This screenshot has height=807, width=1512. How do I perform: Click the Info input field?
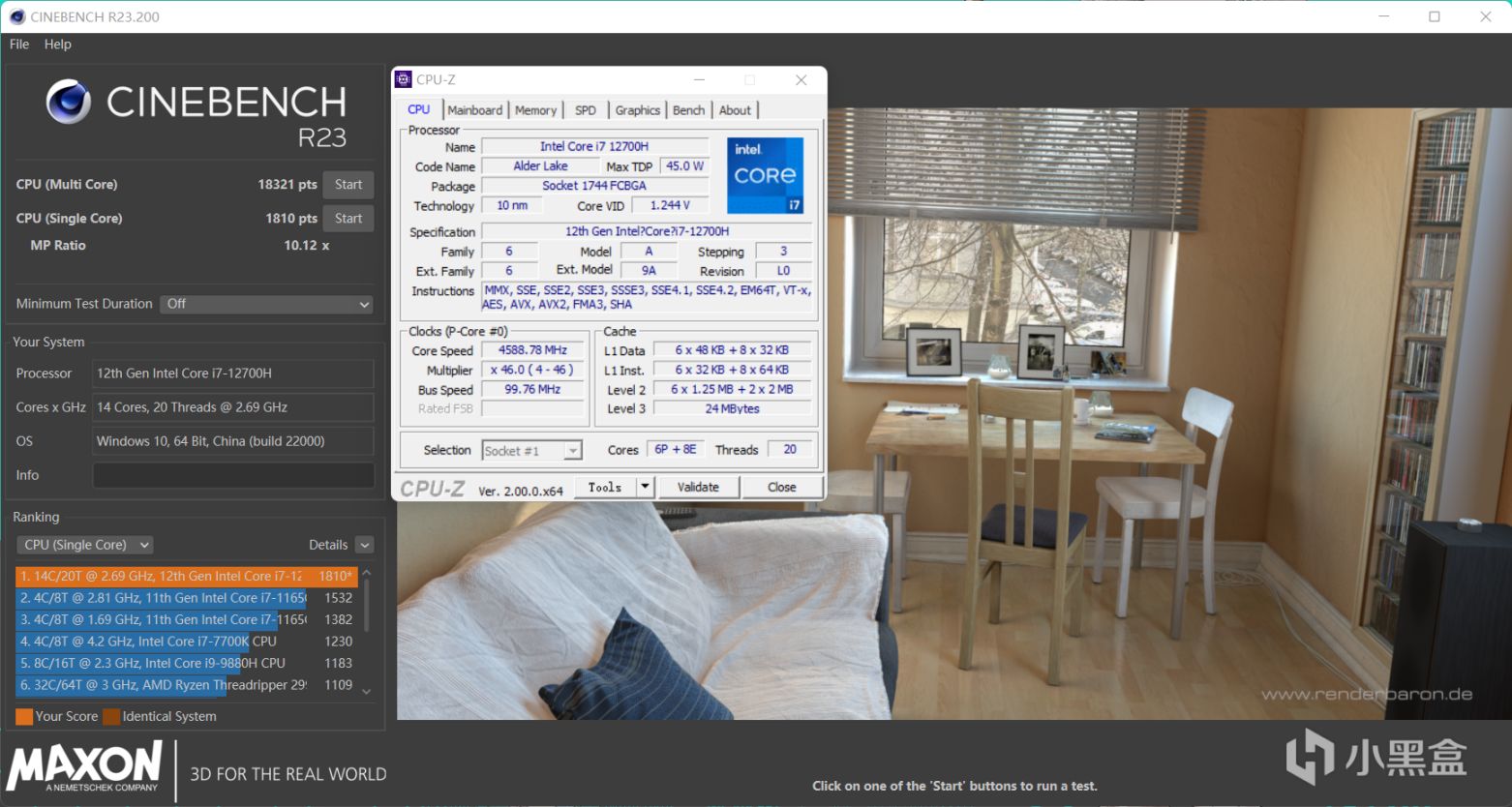coord(233,475)
